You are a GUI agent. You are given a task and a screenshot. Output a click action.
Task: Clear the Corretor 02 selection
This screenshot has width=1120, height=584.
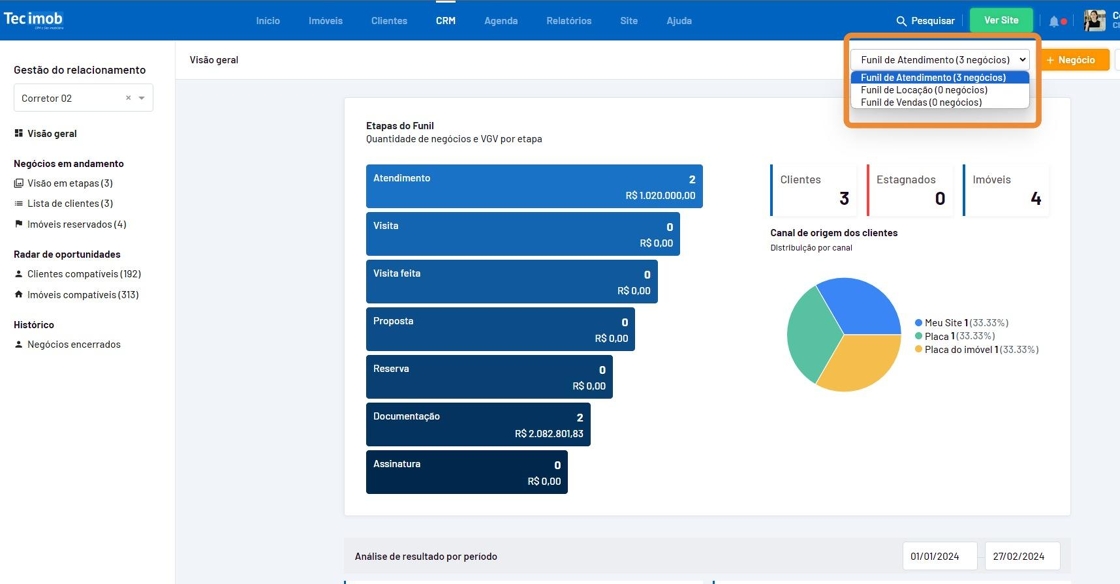(x=128, y=98)
